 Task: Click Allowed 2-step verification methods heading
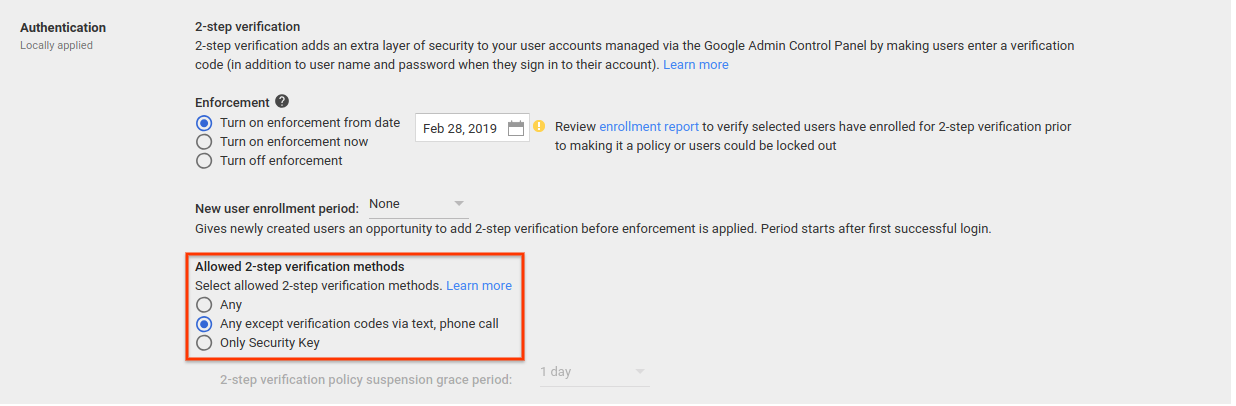[299, 267]
